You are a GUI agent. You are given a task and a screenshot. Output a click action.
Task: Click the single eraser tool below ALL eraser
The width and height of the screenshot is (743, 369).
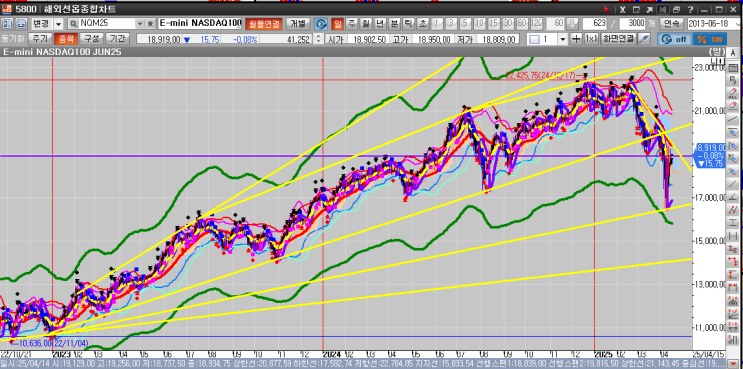[734, 105]
